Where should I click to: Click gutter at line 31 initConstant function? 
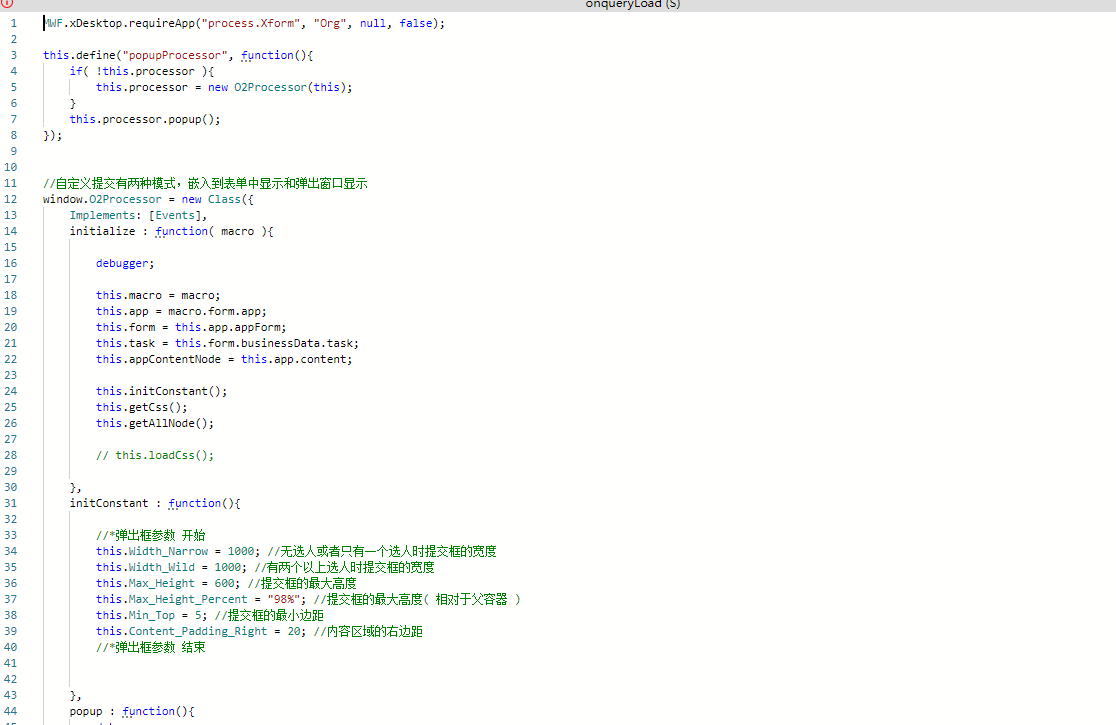click(13, 503)
